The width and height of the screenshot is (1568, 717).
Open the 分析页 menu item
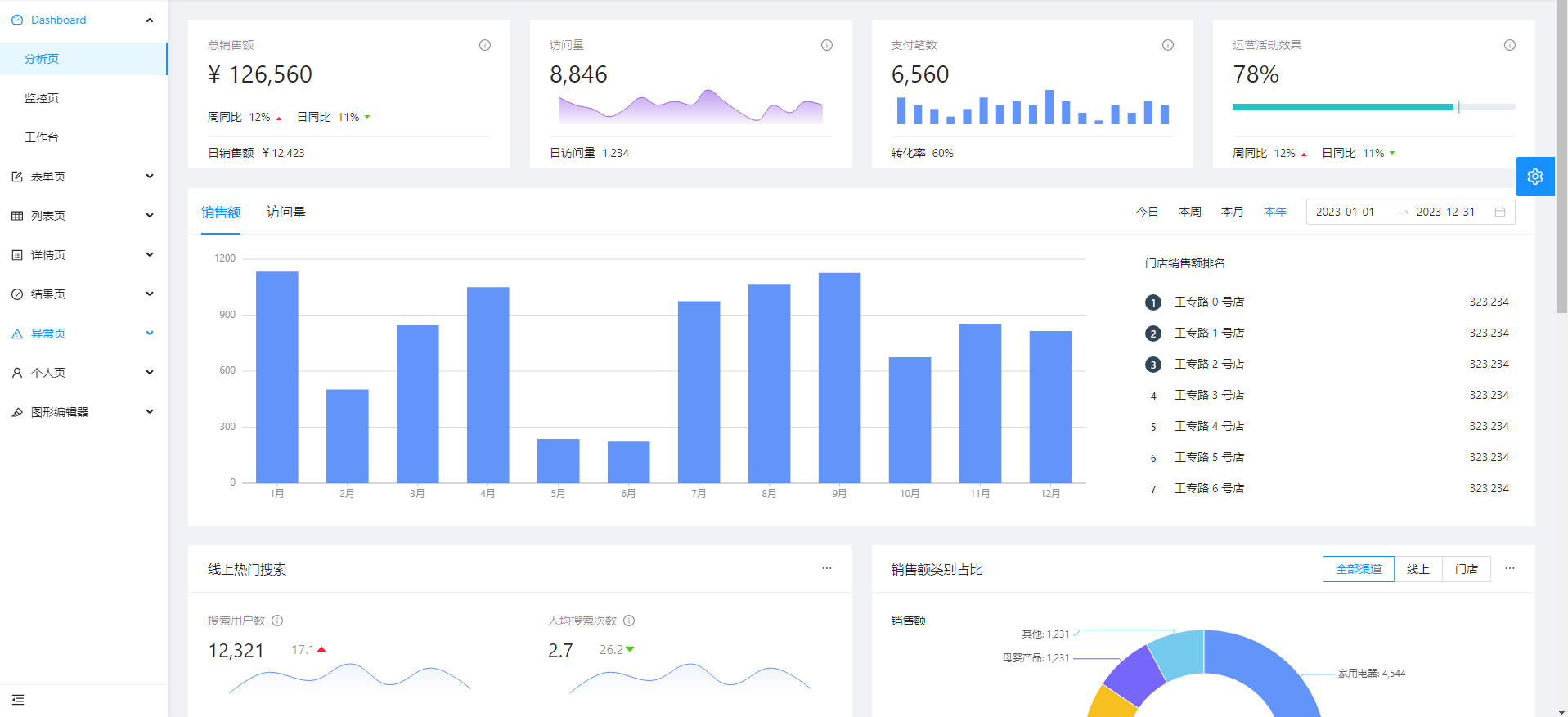[x=83, y=59]
